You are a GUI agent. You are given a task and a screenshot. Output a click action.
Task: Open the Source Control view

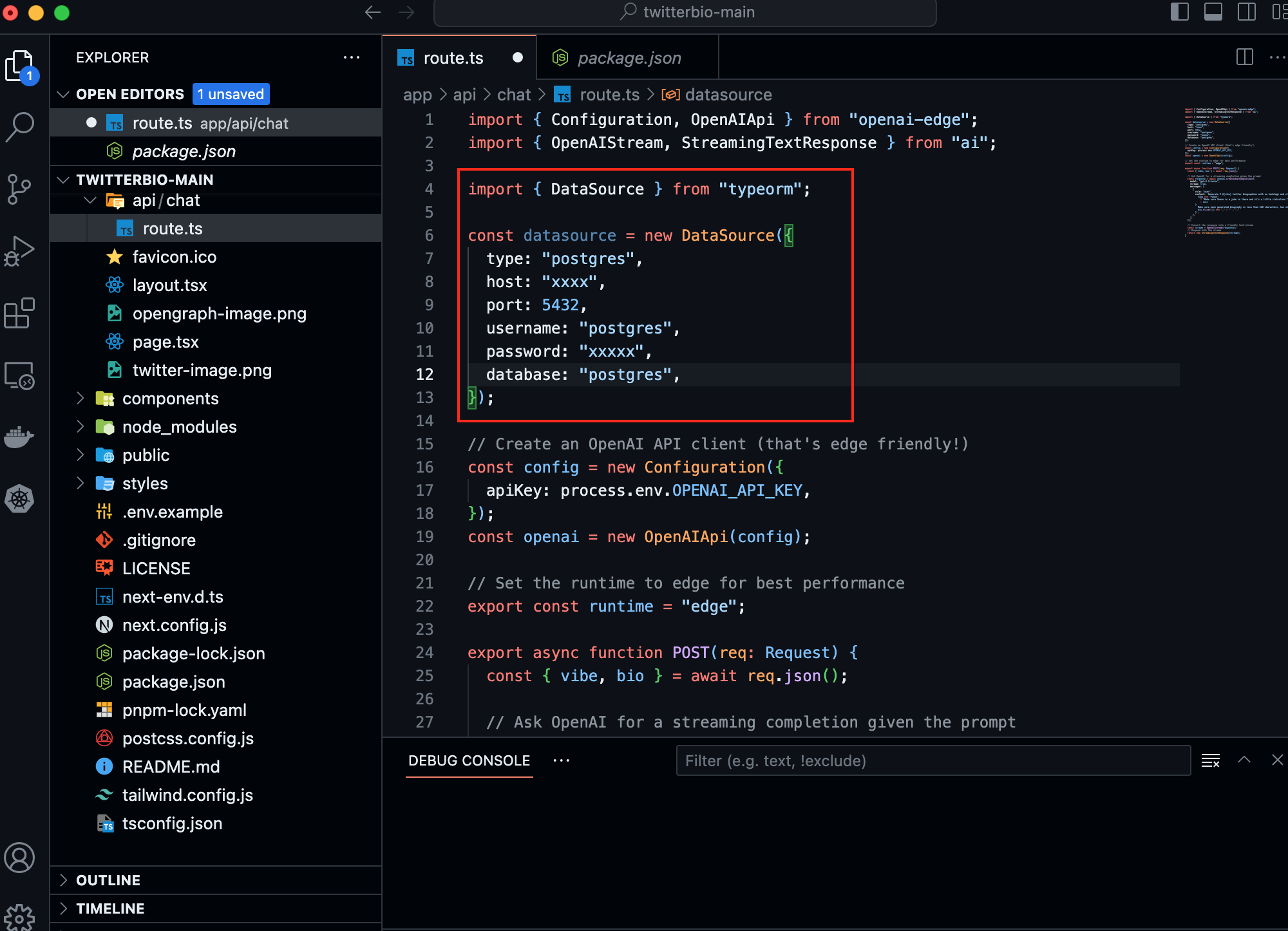[20, 189]
